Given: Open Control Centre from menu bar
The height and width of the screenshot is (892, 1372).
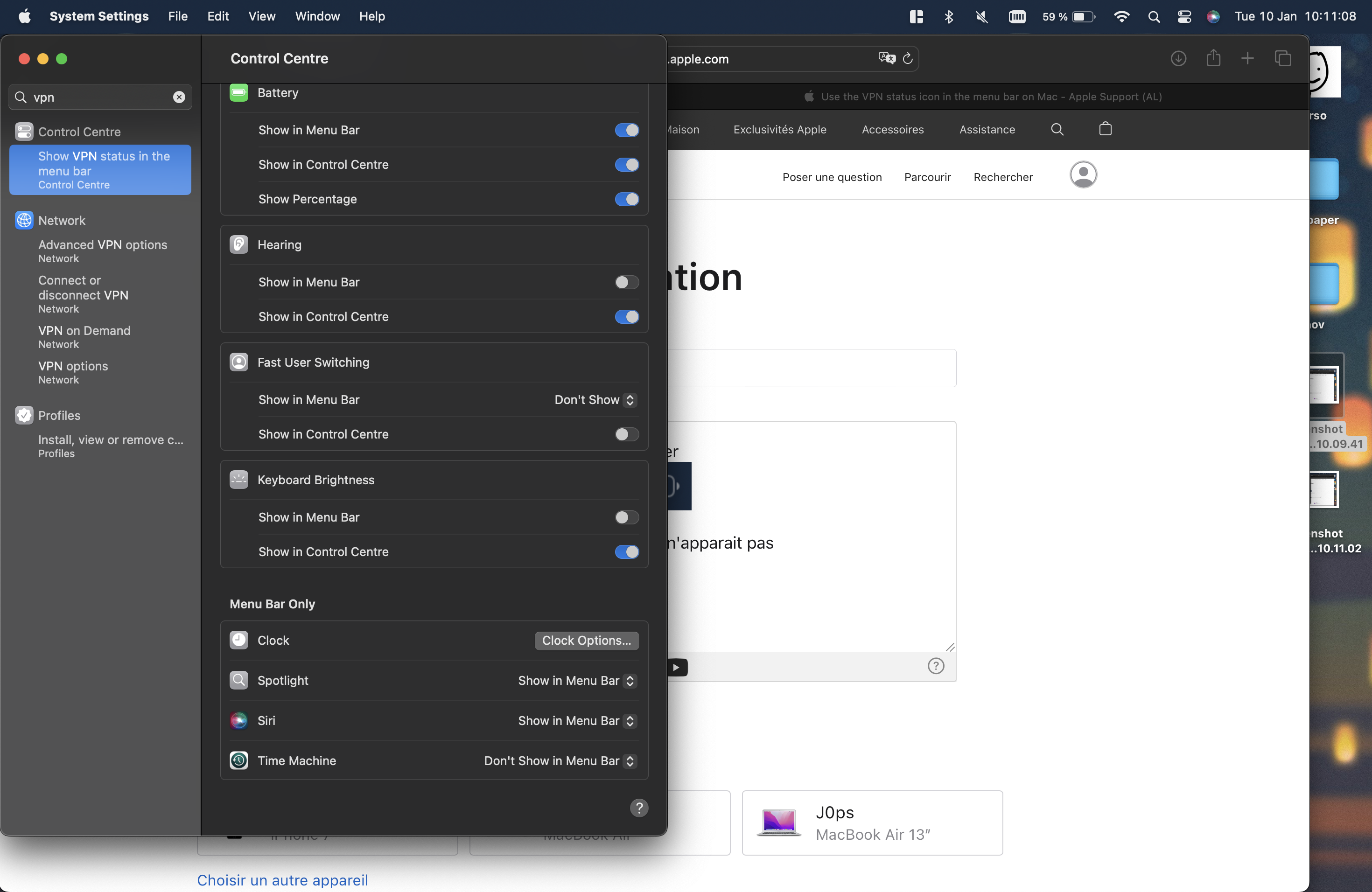Looking at the screenshot, I should click(x=1183, y=17).
